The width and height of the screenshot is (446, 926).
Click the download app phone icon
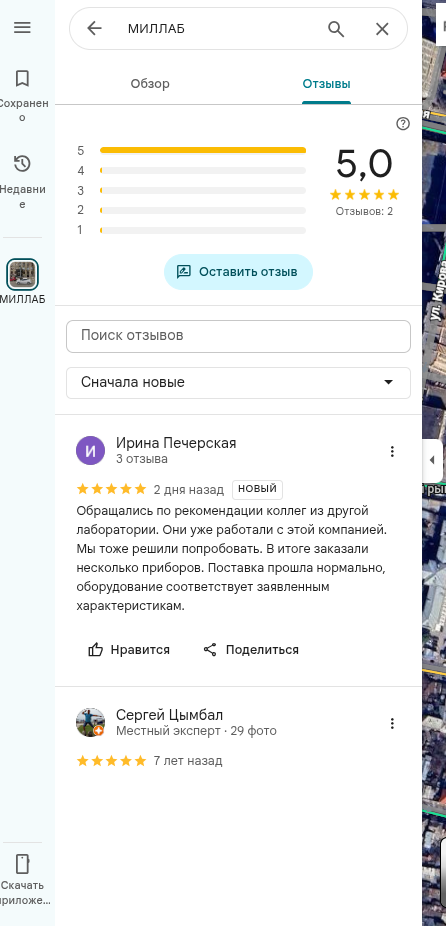point(22,863)
